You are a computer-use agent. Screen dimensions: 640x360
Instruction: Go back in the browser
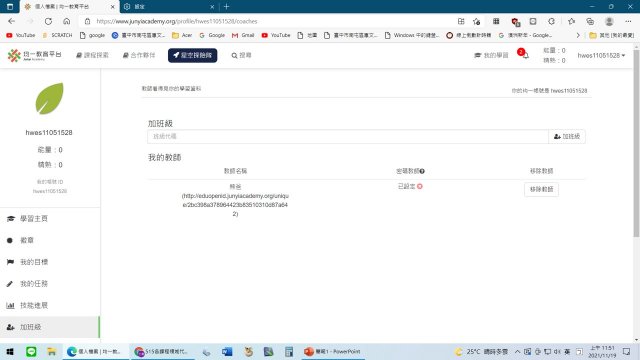click(11, 21)
